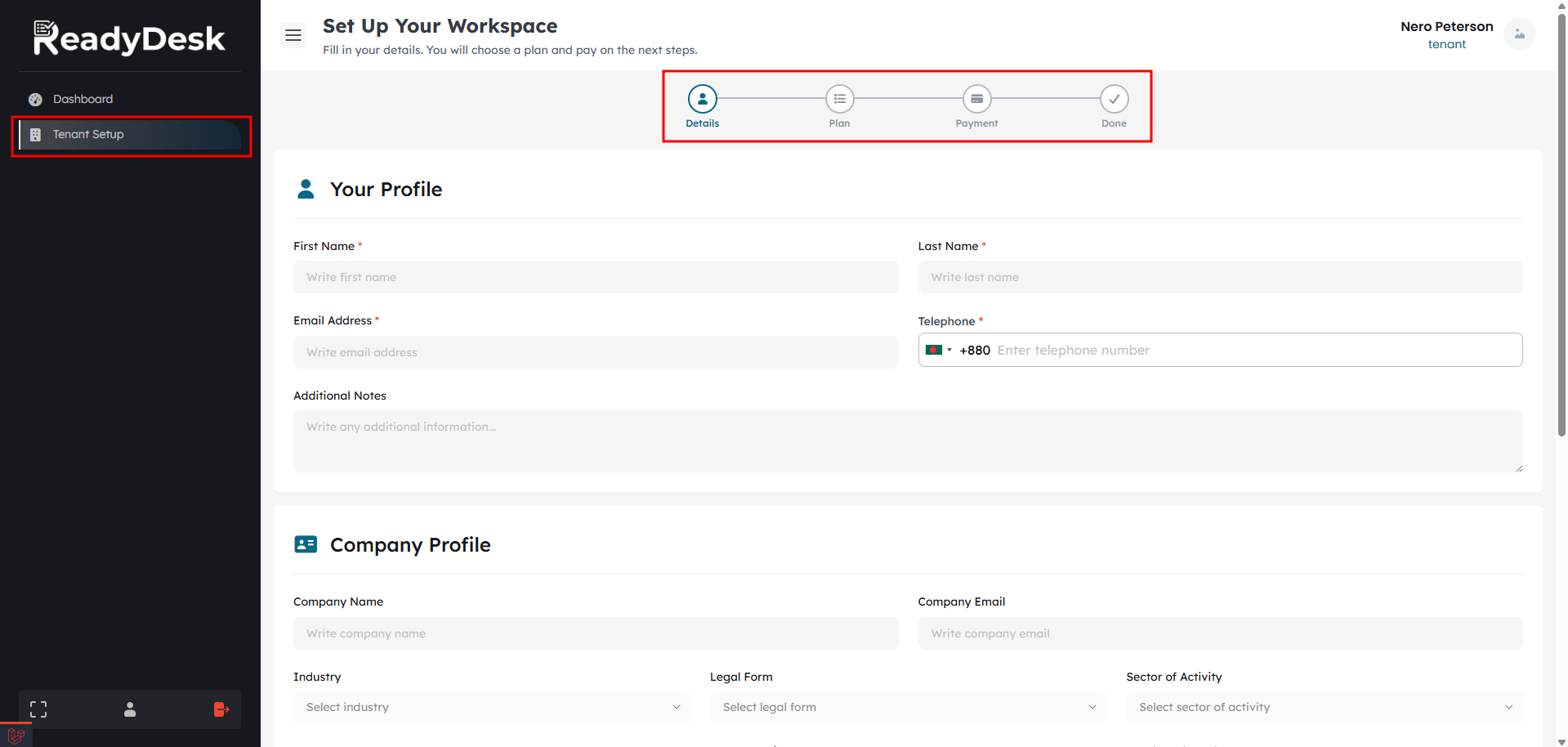Click the hamburger menu icon
Screen dimensions: 1568x747
click(x=293, y=35)
